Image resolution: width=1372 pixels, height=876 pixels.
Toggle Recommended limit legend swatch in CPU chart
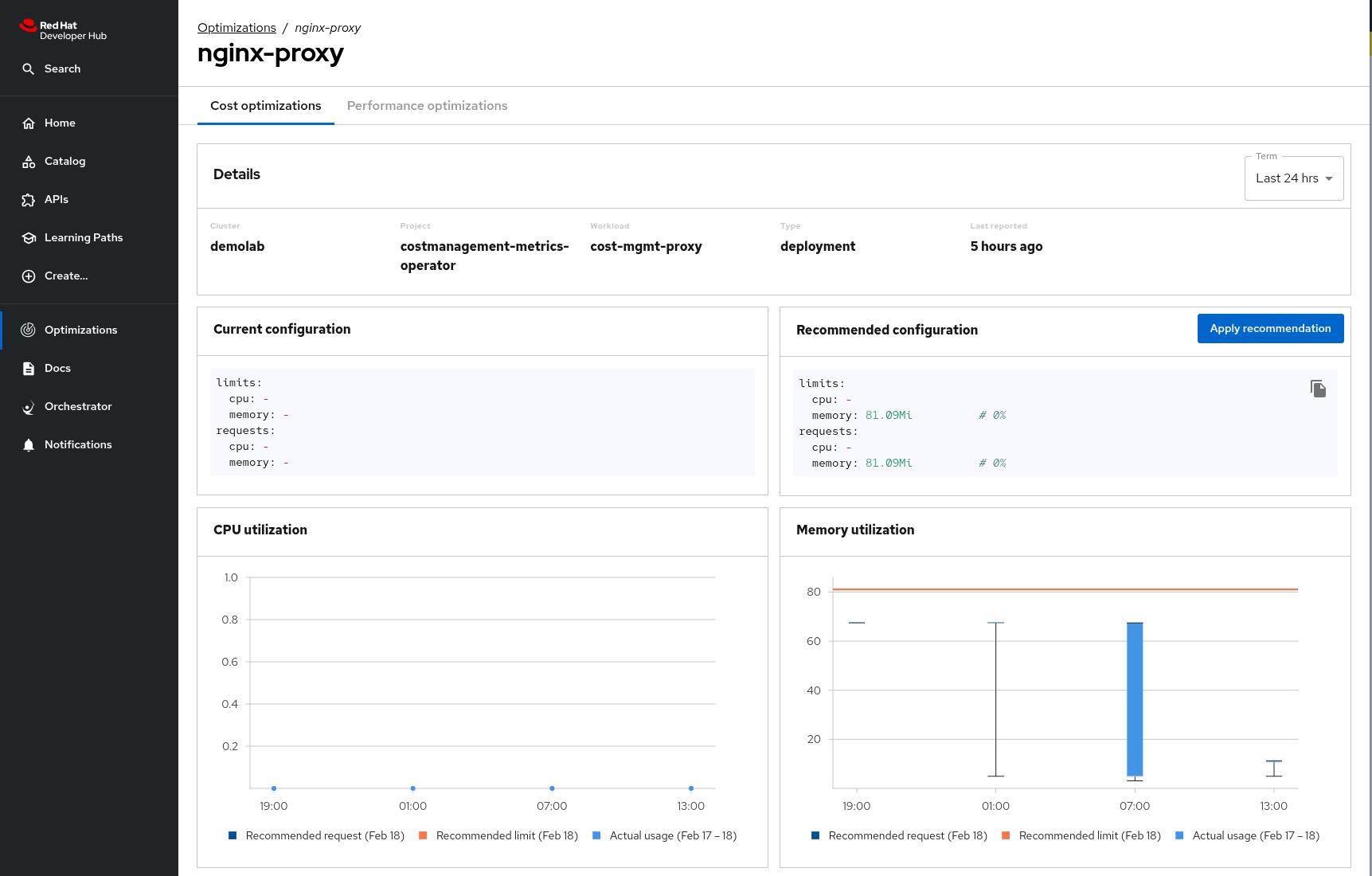click(x=423, y=835)
